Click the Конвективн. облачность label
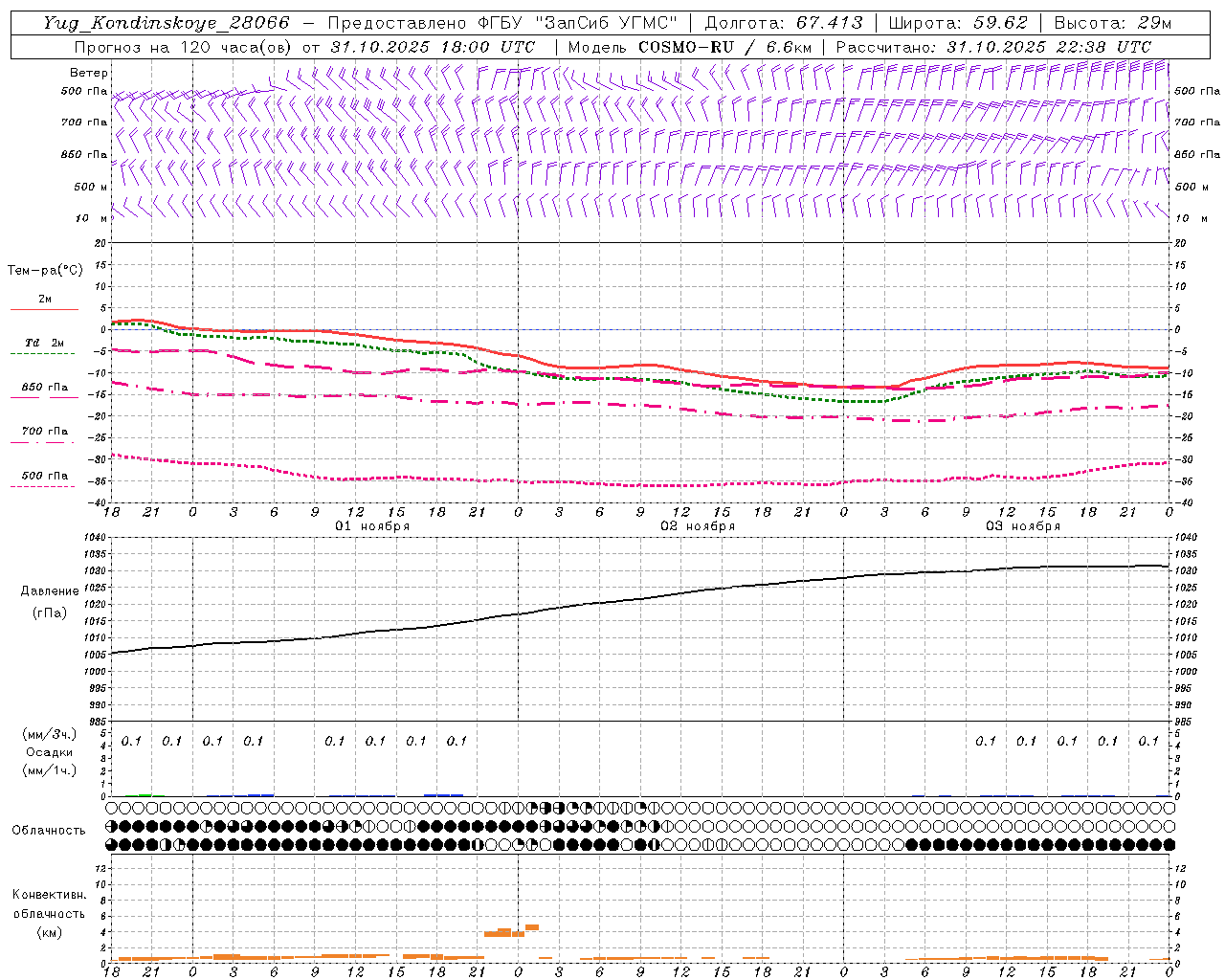Screen dimensions: 1225x980 (x=49, y=913)
